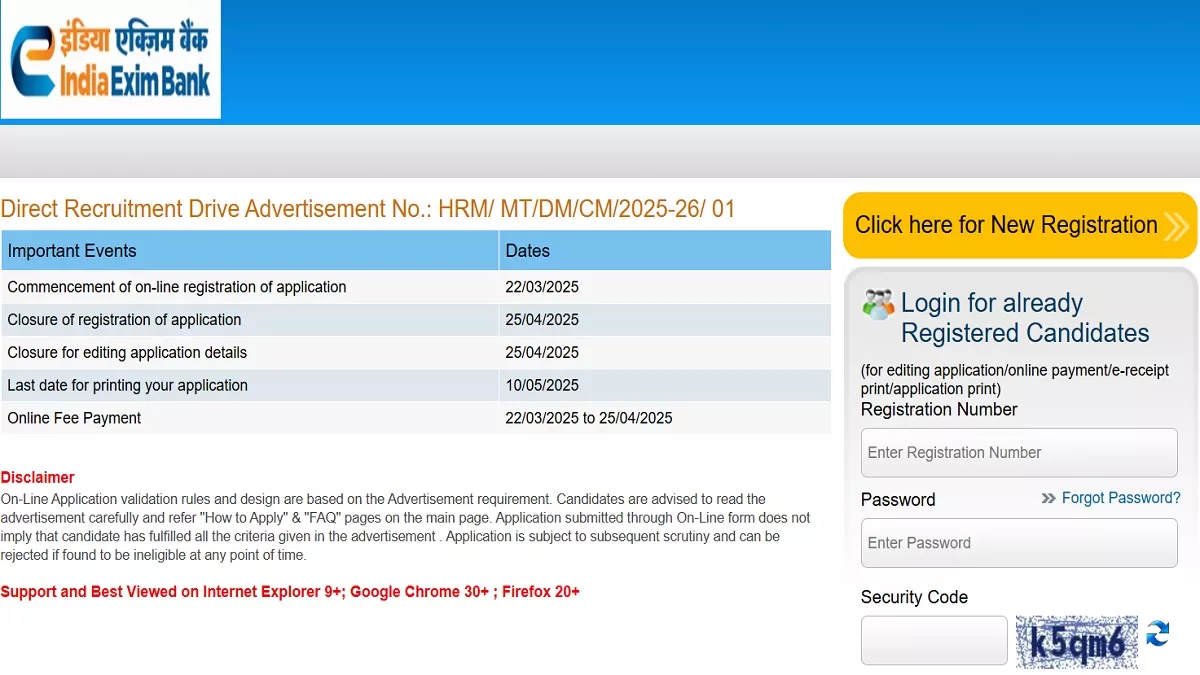Click double chevron arrows on New Registration banner
1200x675 pixels.
click(x=1177, y=226)
